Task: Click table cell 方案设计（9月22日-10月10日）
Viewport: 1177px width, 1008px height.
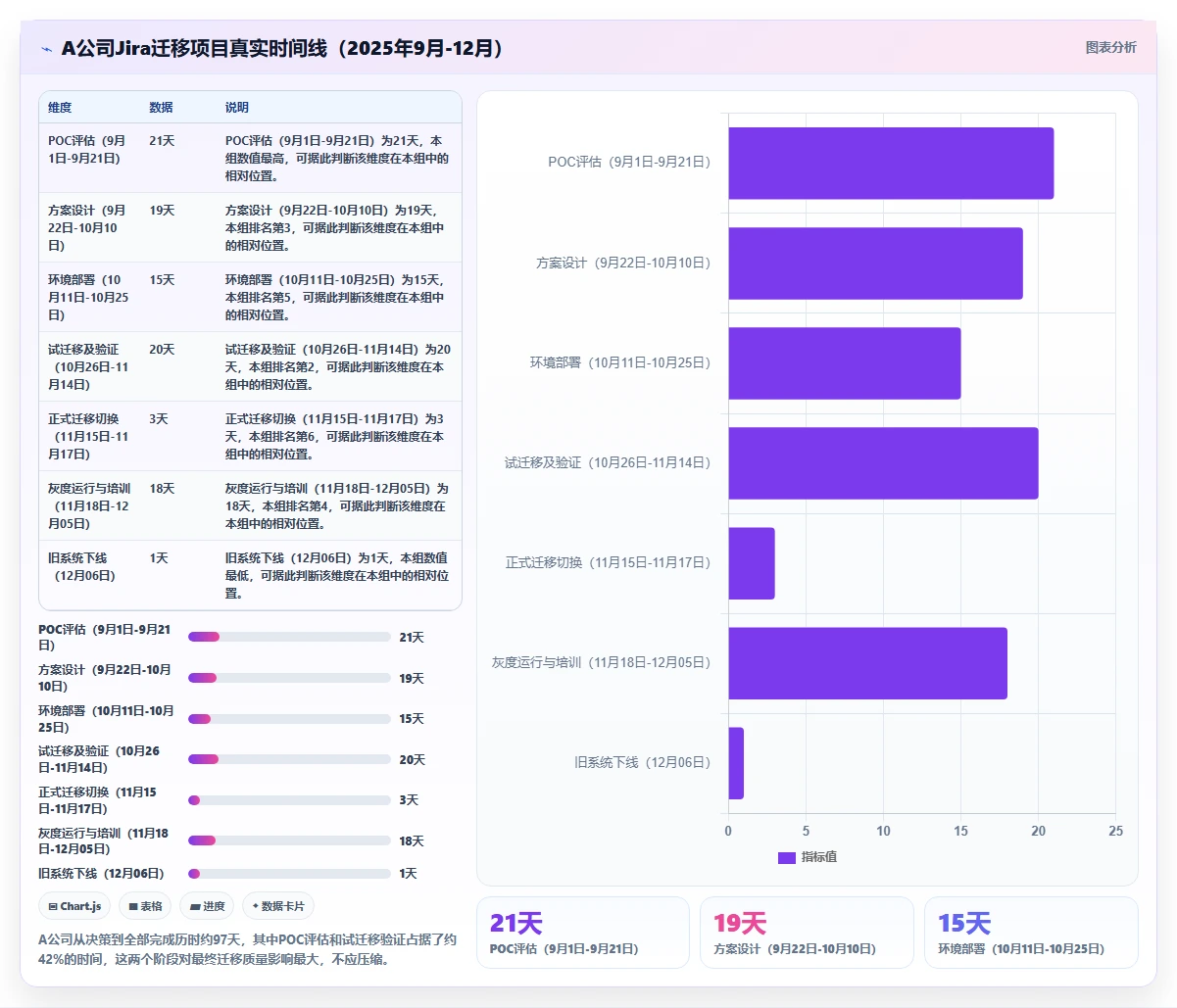Action: coord(89,227)
